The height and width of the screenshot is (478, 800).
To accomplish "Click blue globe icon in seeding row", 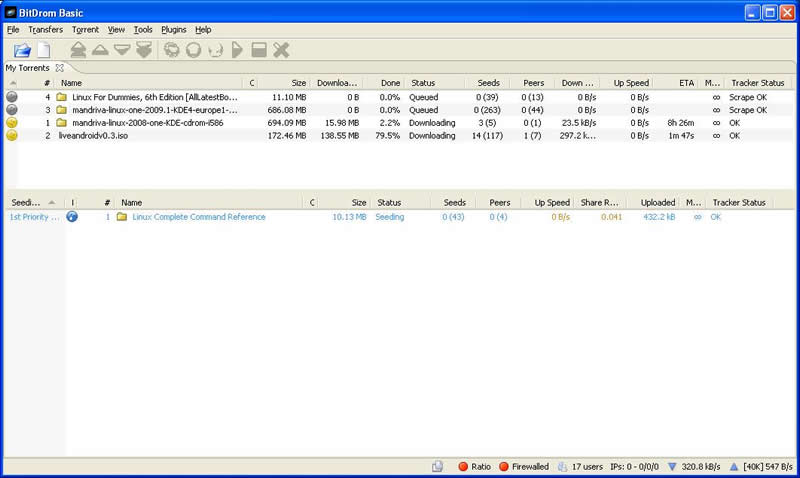I will [x=72, y=217].
